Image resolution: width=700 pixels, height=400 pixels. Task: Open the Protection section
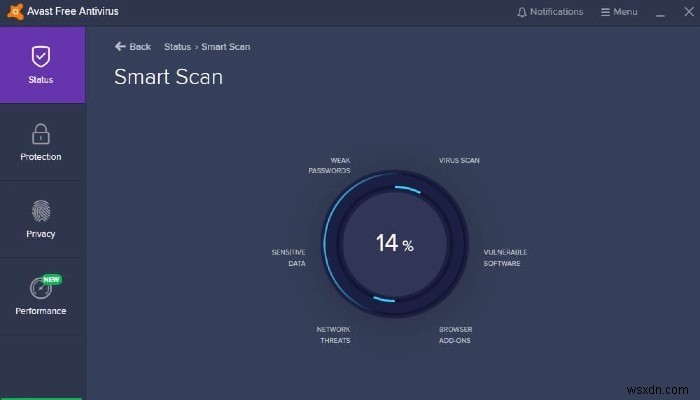coord(42,142)
